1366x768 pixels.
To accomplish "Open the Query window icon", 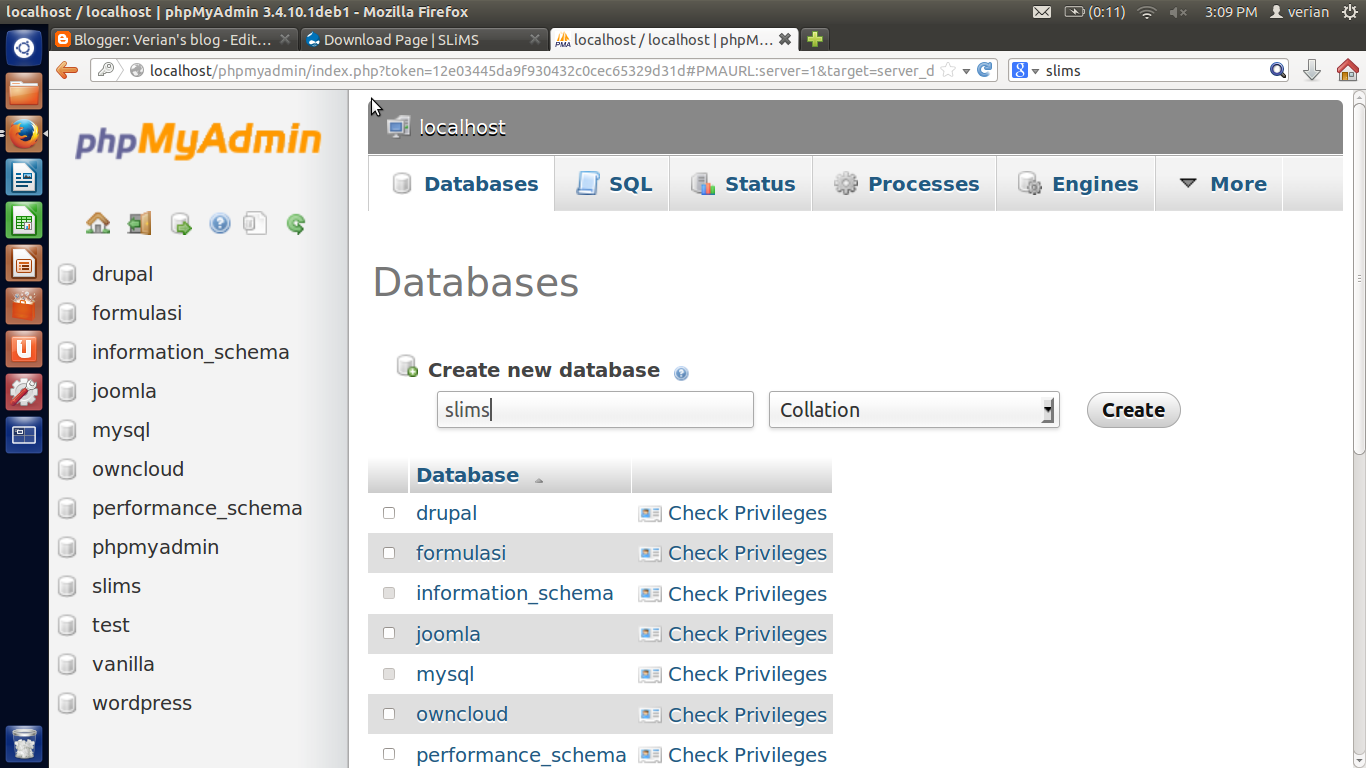I will tap(181, 224).
